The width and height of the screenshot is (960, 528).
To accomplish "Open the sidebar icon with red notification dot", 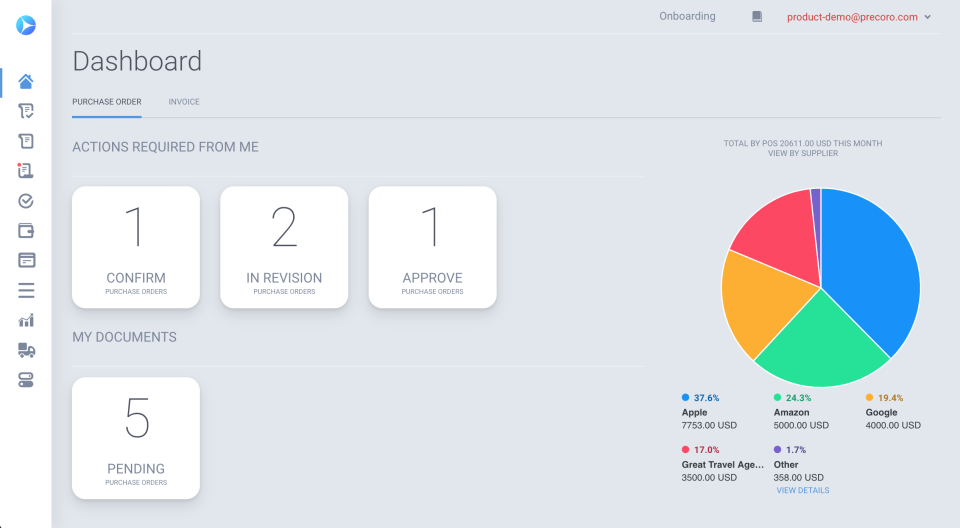I will pyautogui.click(x=25, y=170).
